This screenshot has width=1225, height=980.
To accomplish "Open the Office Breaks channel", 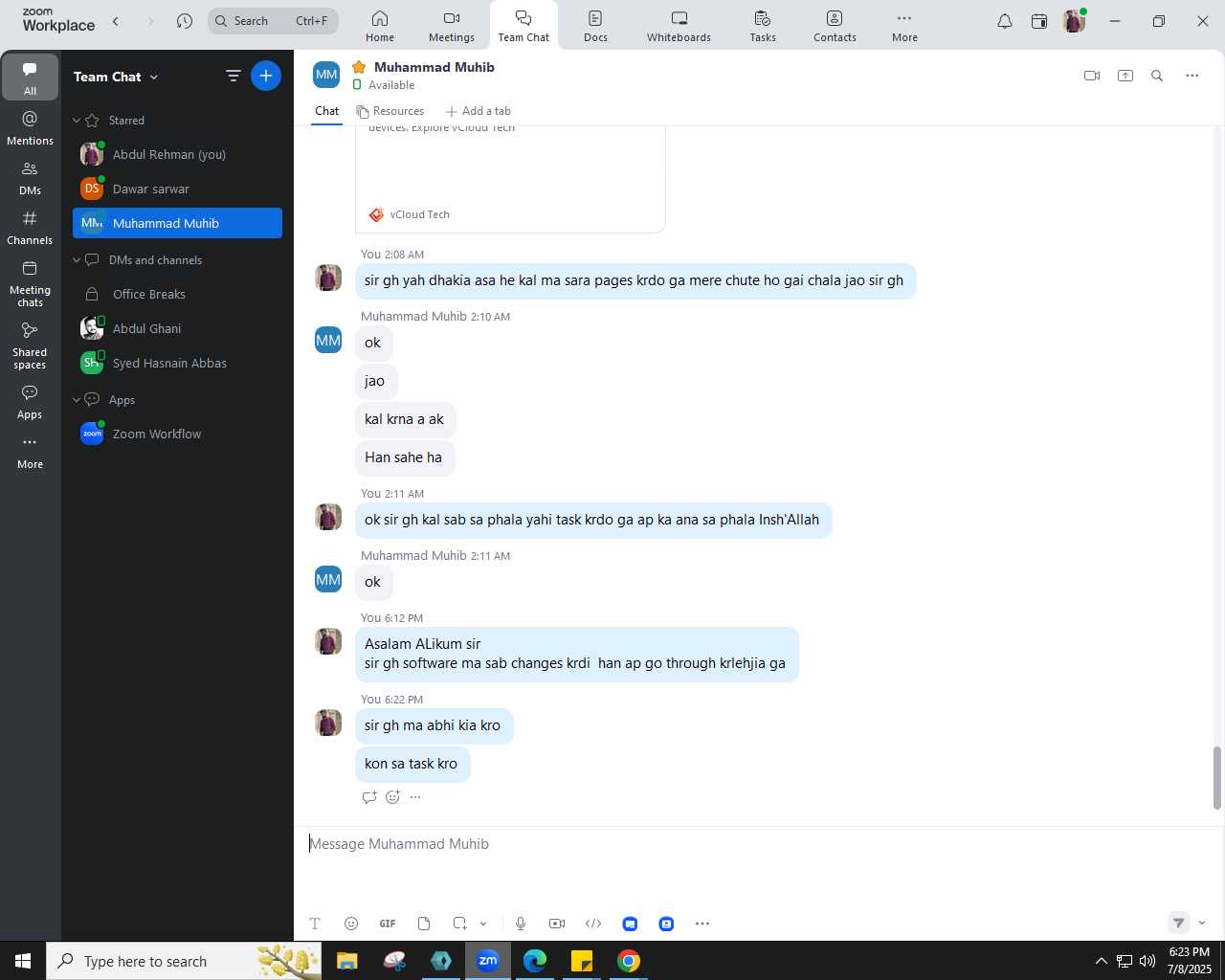I will (177, 294).
